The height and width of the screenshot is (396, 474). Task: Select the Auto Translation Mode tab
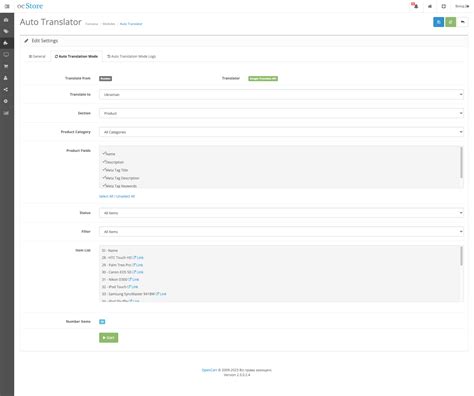pos(76,56)
